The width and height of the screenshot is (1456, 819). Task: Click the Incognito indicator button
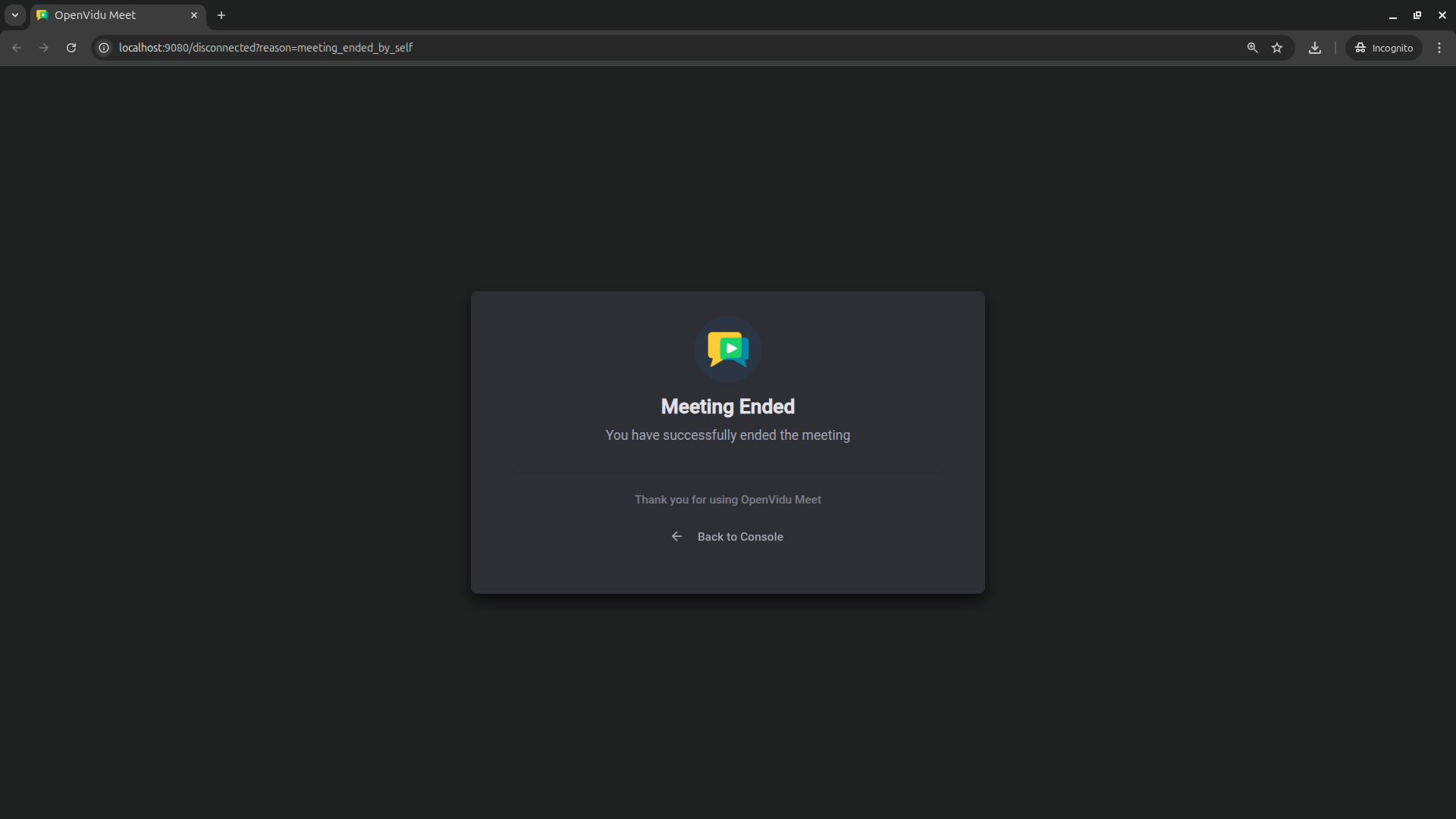point(1384,47)
